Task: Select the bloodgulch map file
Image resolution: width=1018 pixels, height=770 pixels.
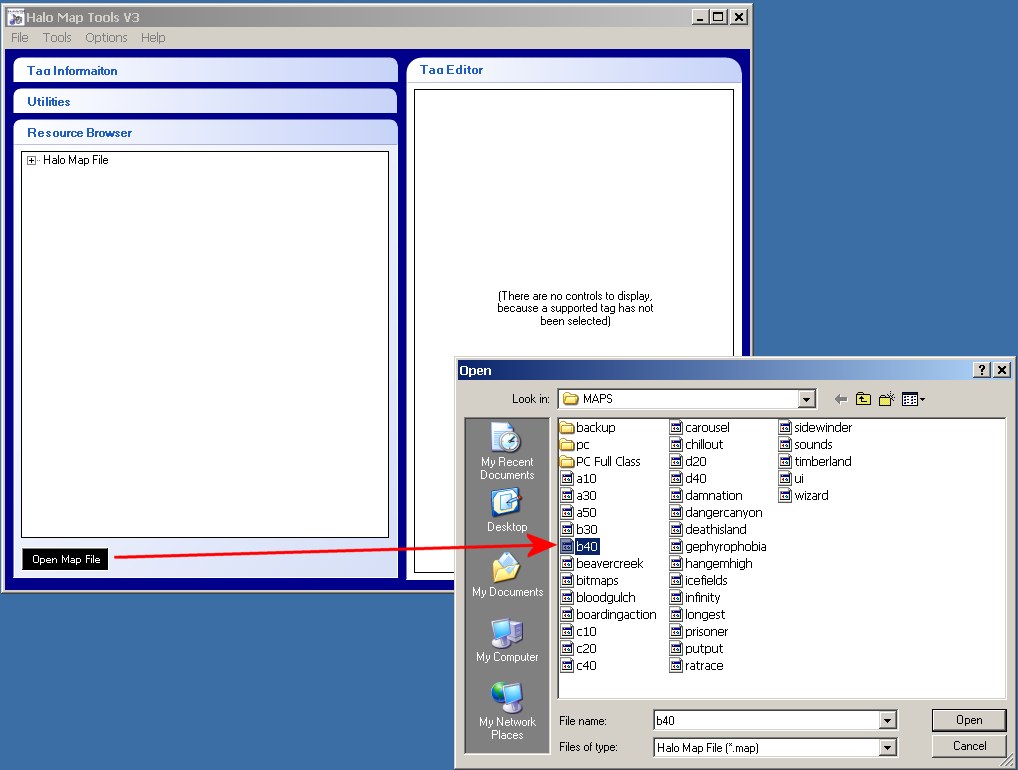Action: 605,597
